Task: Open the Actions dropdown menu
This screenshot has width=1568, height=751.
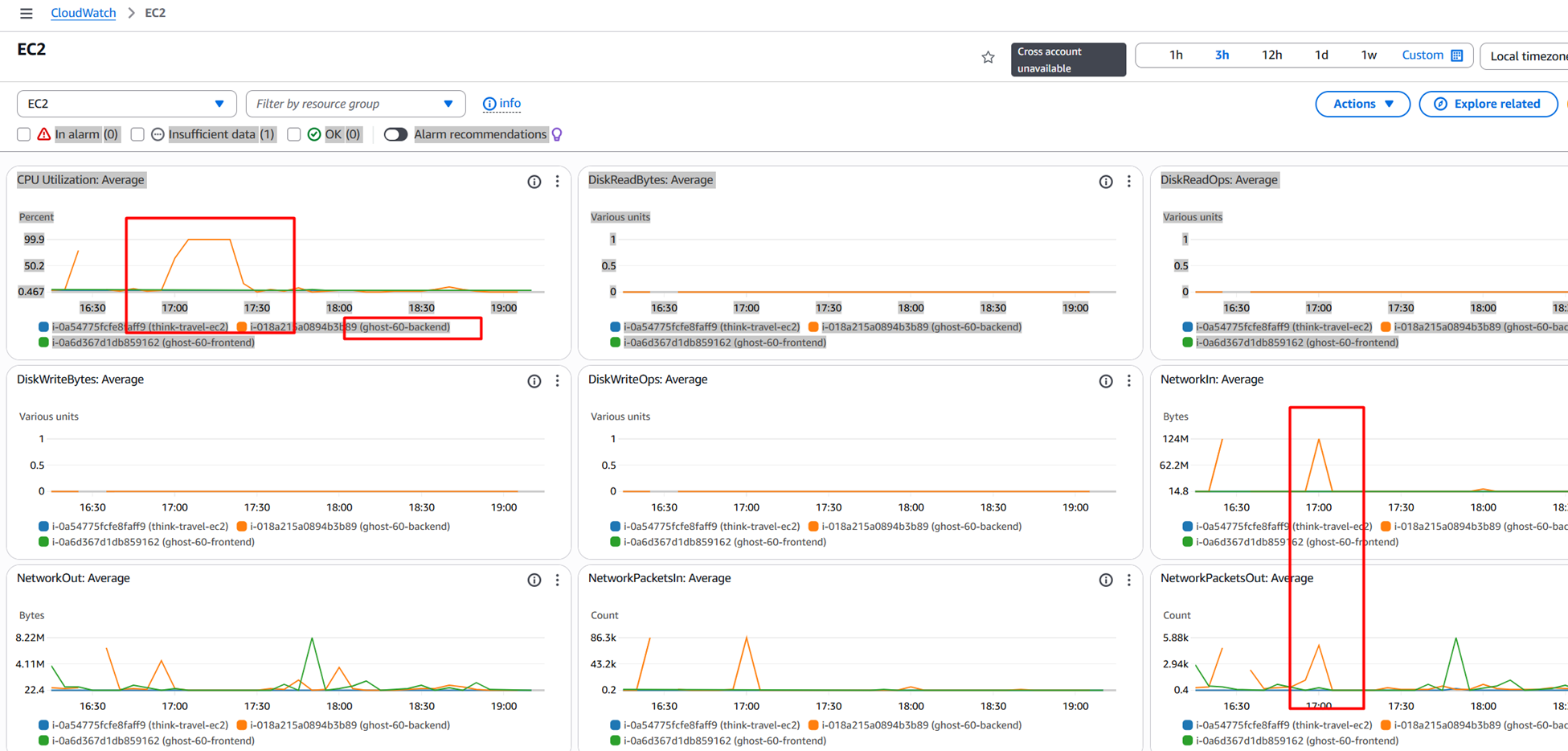Action: (x=1362, y=104)
